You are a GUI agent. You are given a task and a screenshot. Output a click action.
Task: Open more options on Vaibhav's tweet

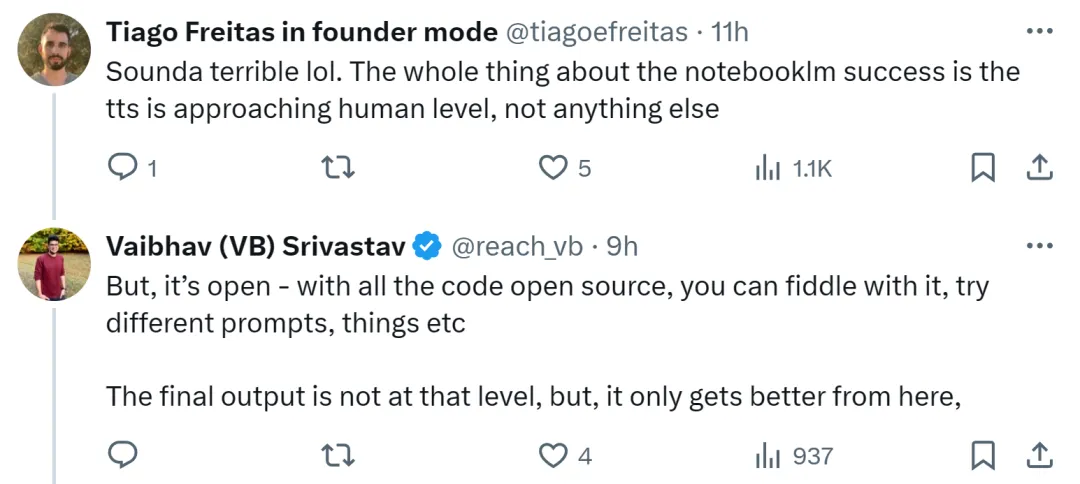click(x=1039, y=246)
